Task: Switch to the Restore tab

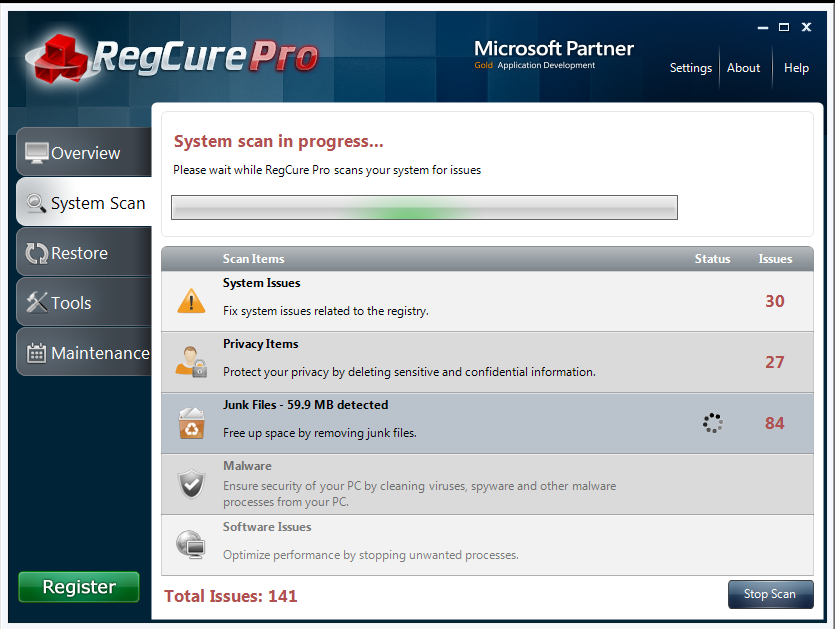Action: 84,252
